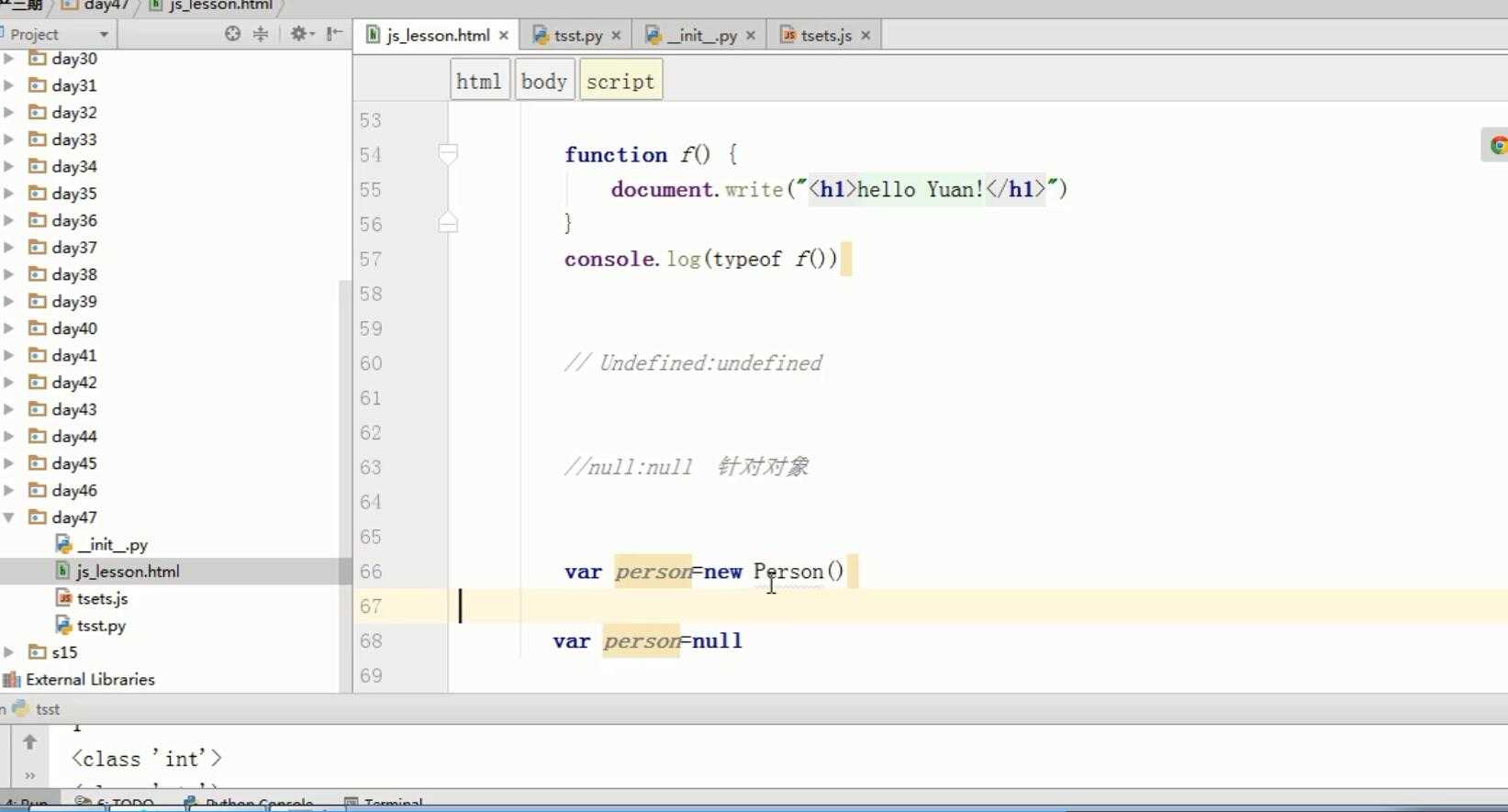Expand the day44 folder
This screenshot has width=1508, height=812.
click(8, 436)
